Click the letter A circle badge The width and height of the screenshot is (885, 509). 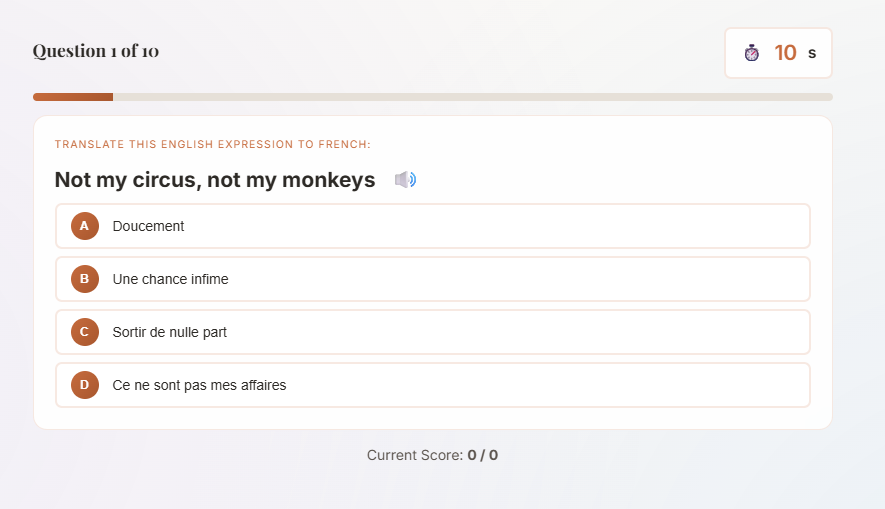tap(84, 226)
